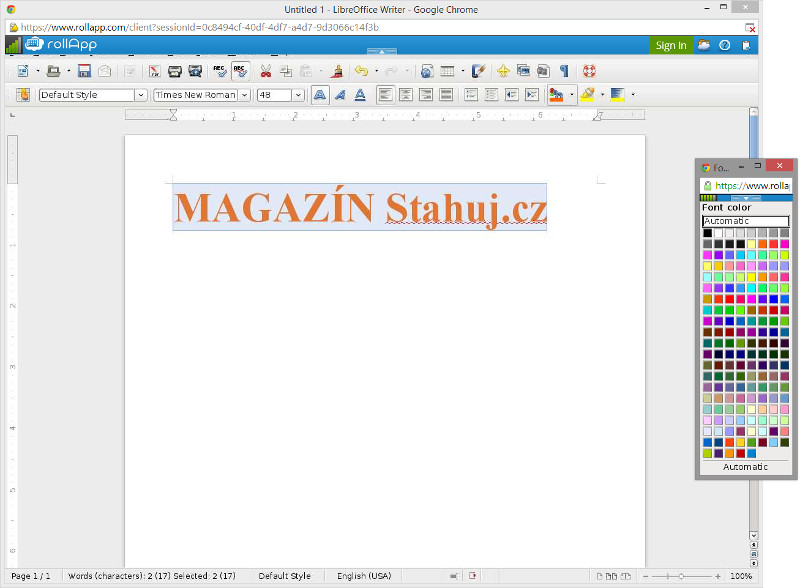Open a file with the folder icon

(53, 71)
